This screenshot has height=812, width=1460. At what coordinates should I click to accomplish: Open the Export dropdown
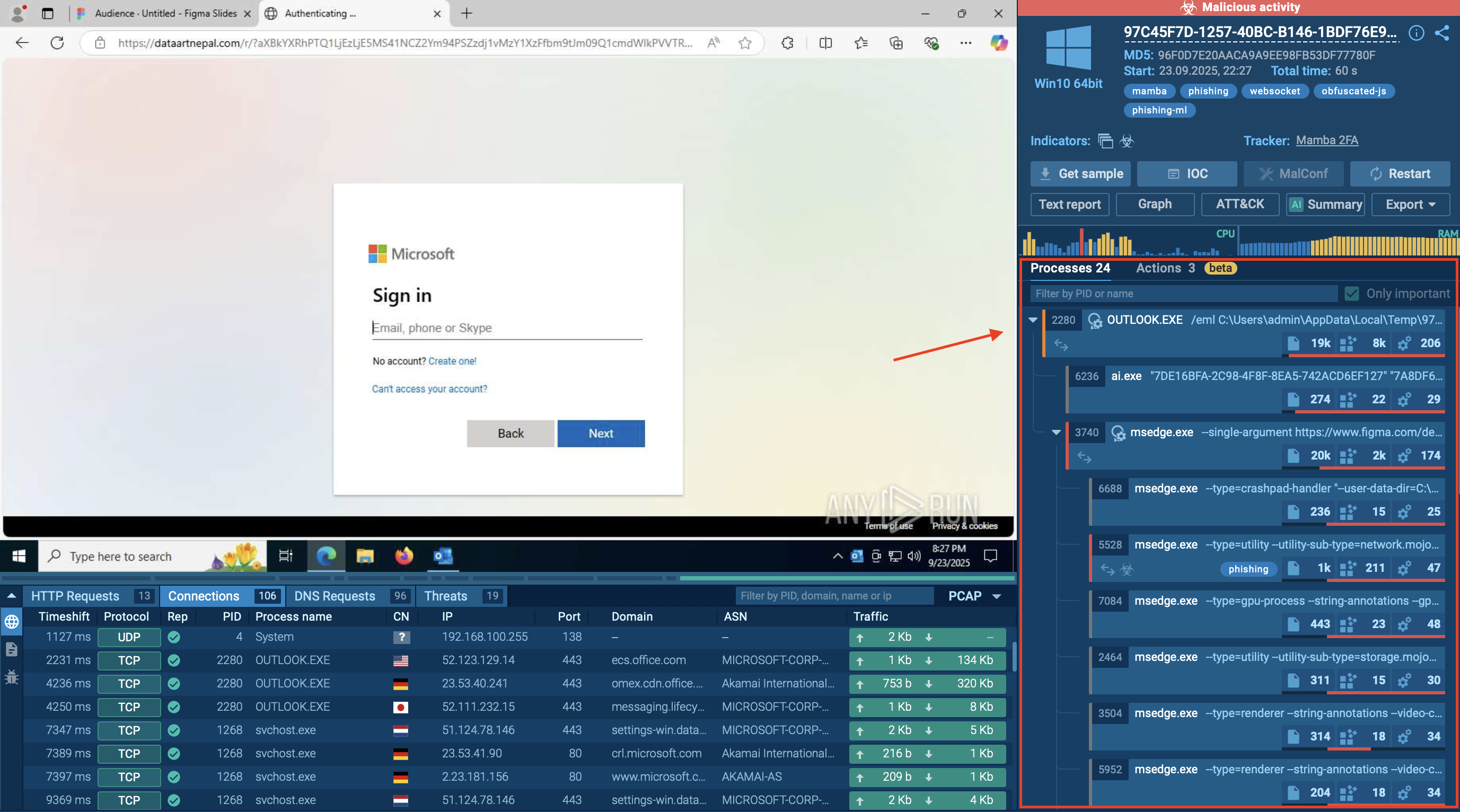pyautogui.click(x=1410, y=205)
